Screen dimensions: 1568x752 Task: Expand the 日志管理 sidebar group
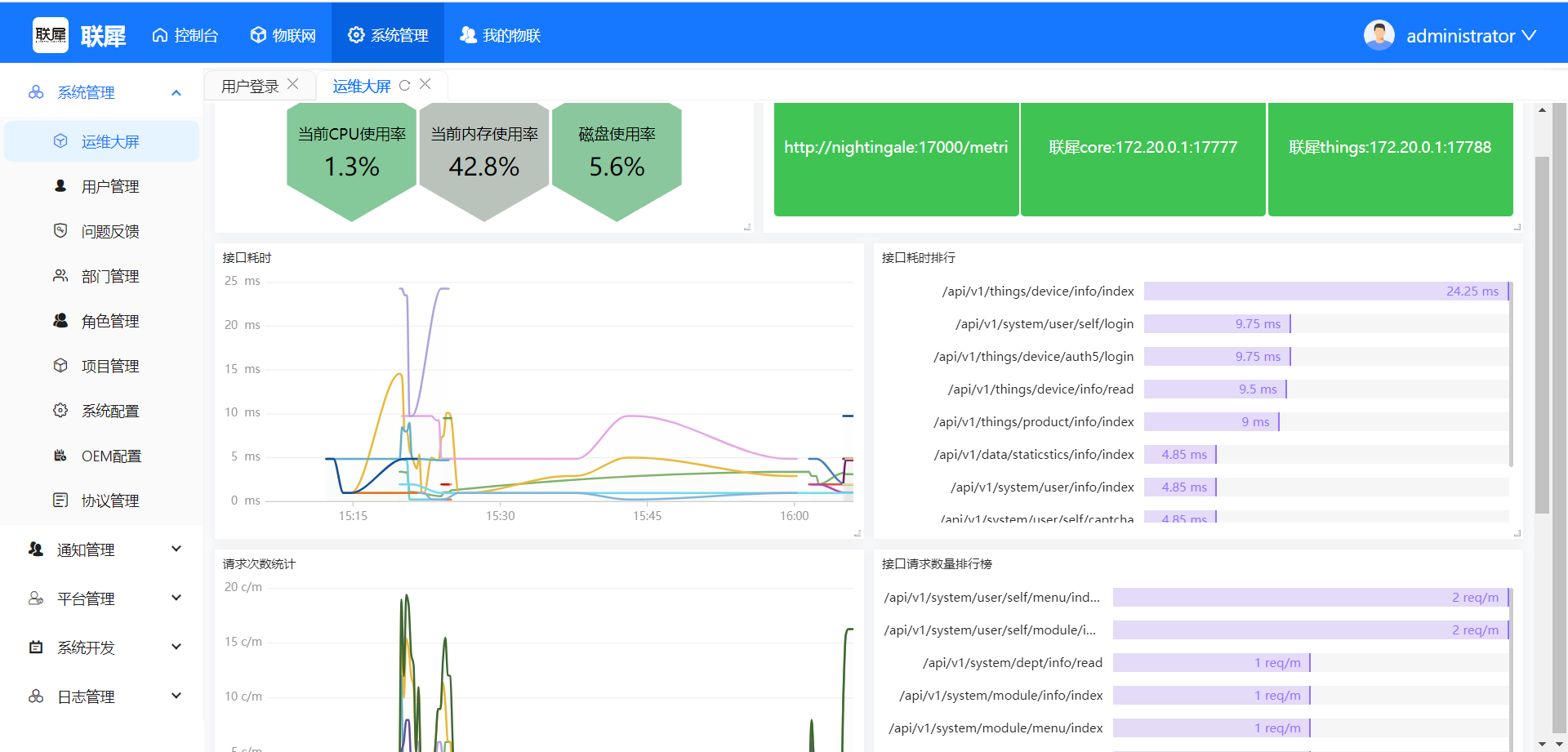point(176,696)
